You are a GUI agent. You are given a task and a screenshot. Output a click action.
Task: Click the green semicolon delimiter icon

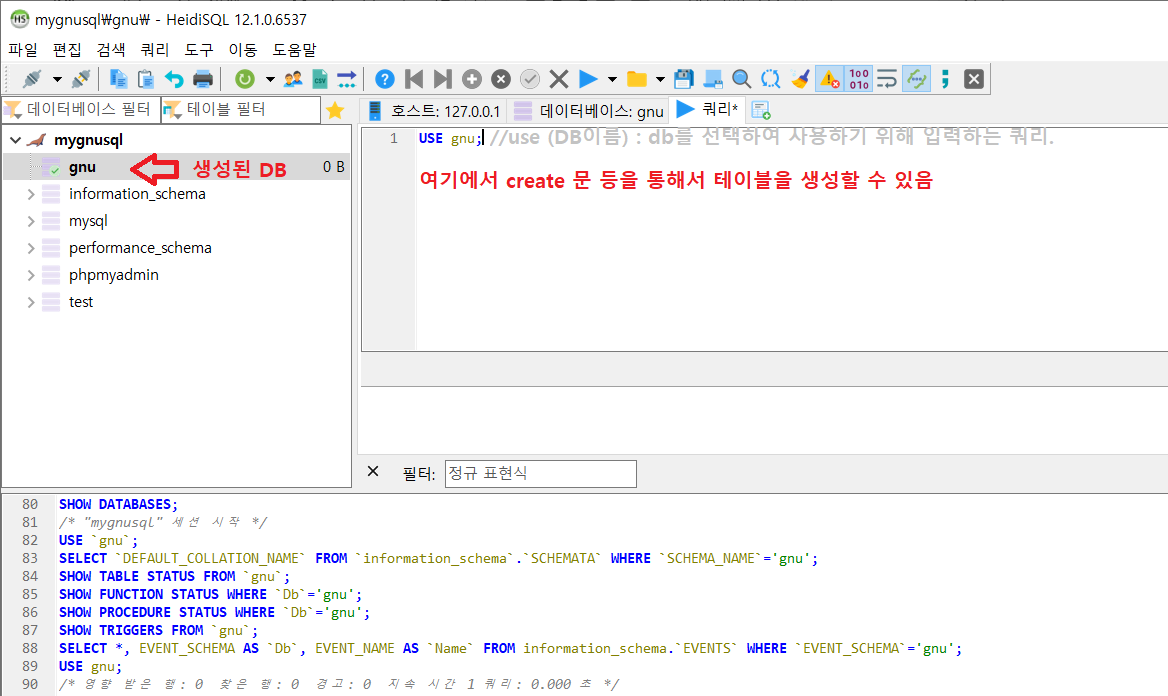pyautogui.click(x=945, y=79)
